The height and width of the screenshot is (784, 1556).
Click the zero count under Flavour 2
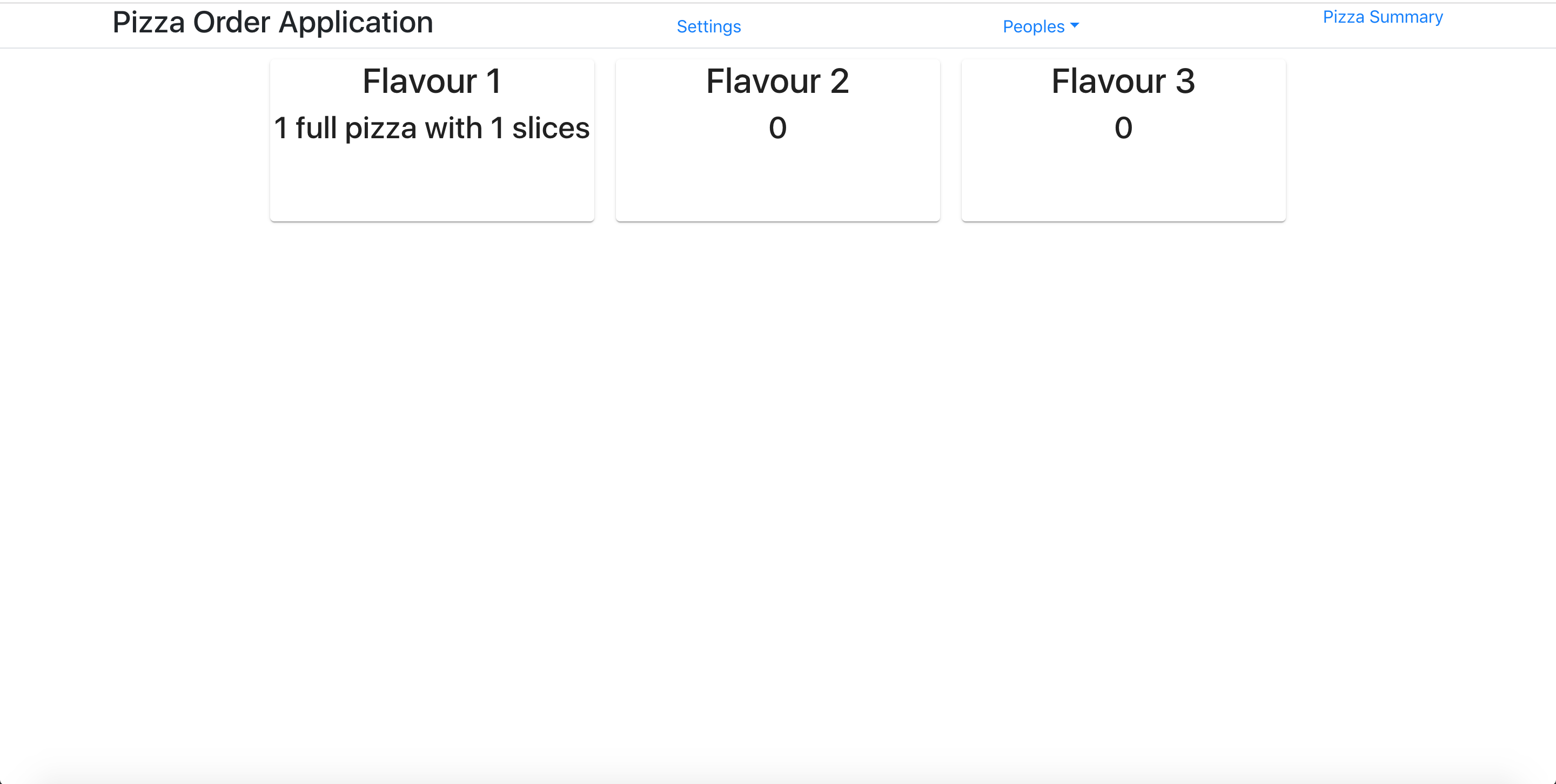tap(777, 127)
